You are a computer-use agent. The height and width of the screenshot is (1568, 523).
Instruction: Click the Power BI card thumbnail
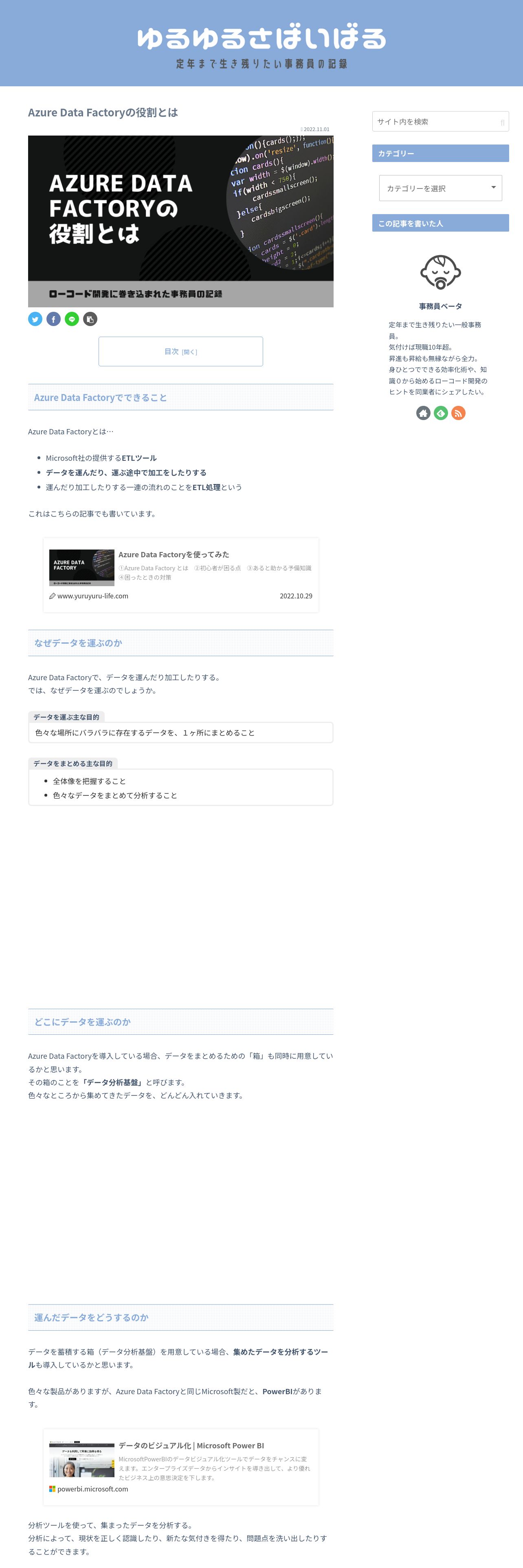pyautogui.click(x=81, y=1459)
